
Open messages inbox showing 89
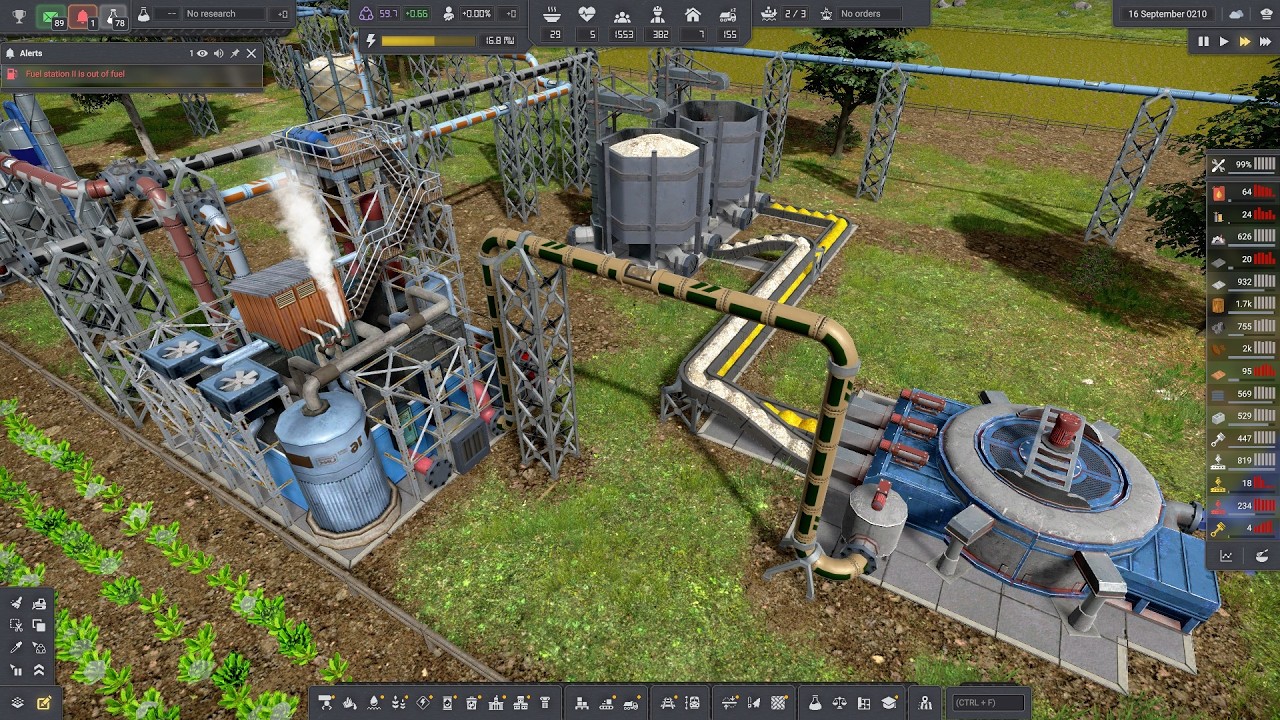click(x=52, y=15)
